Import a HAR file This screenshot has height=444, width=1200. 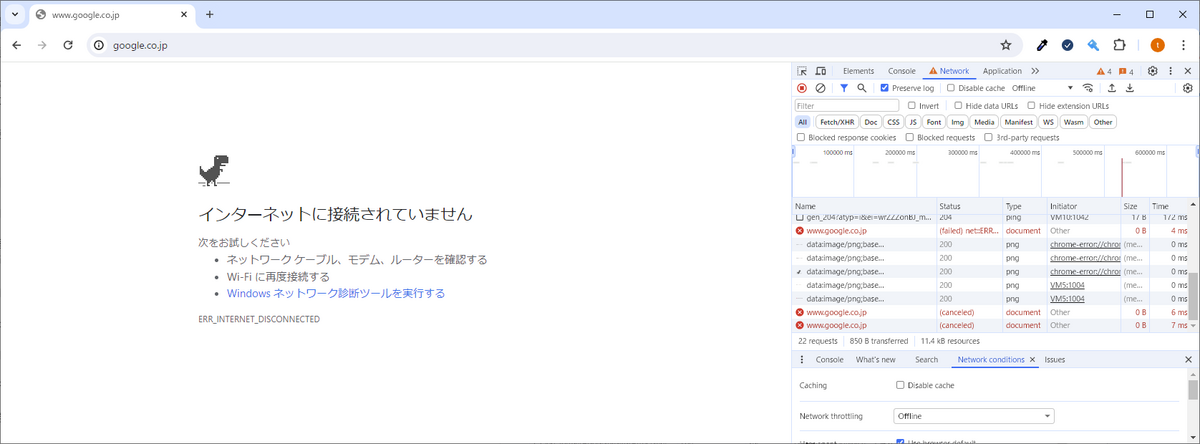point(1112,88)
